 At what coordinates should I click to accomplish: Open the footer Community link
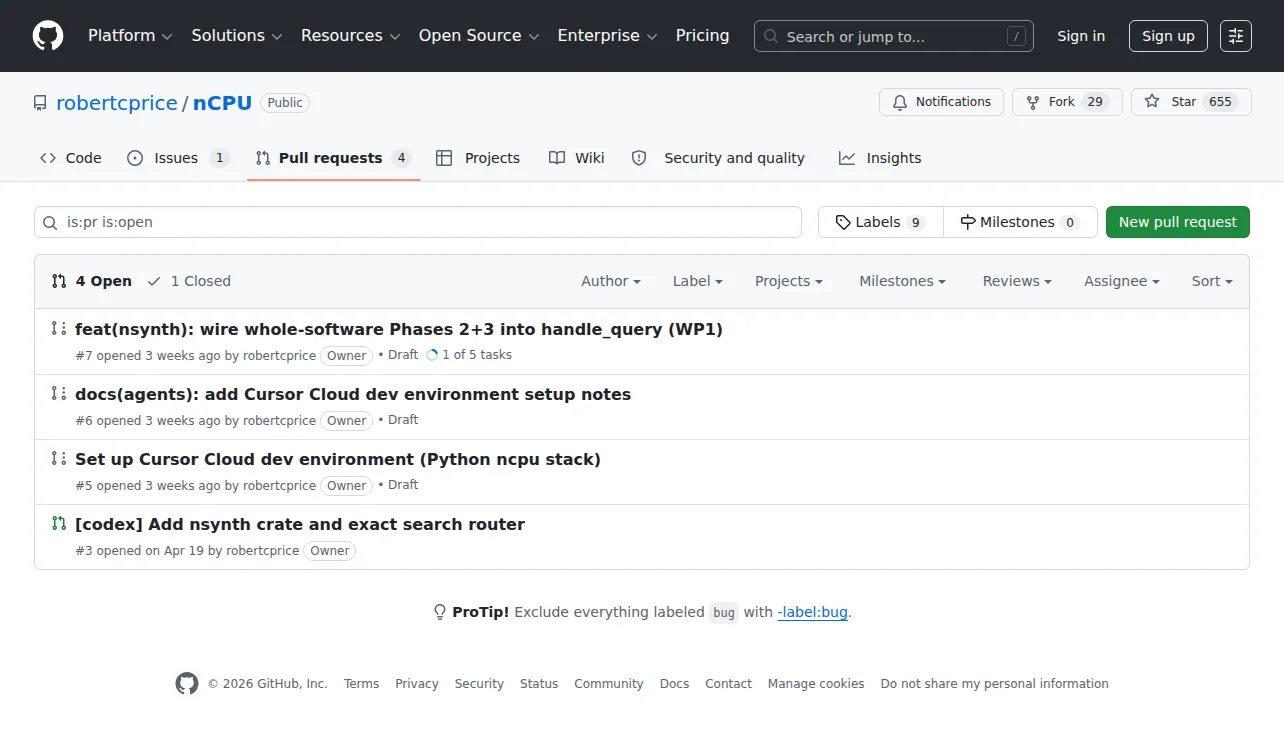(609, 684)
